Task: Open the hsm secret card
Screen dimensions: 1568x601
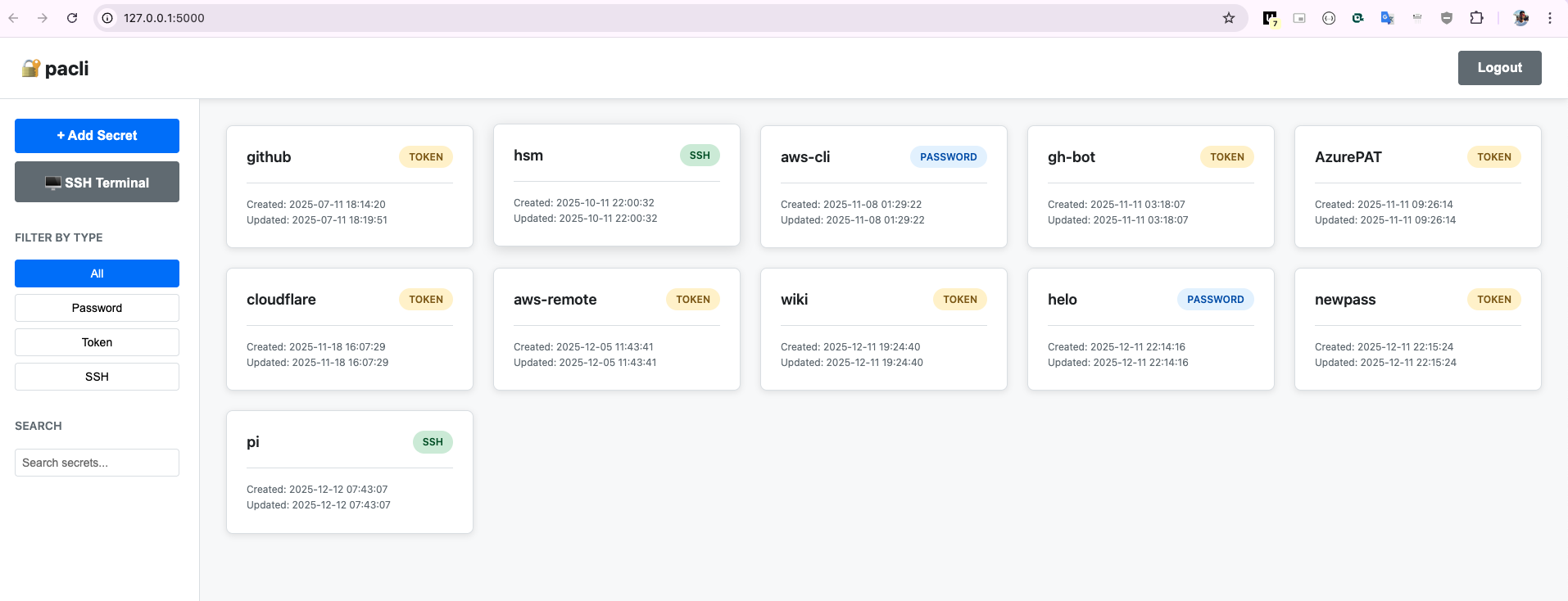Action: coord(617,185)
